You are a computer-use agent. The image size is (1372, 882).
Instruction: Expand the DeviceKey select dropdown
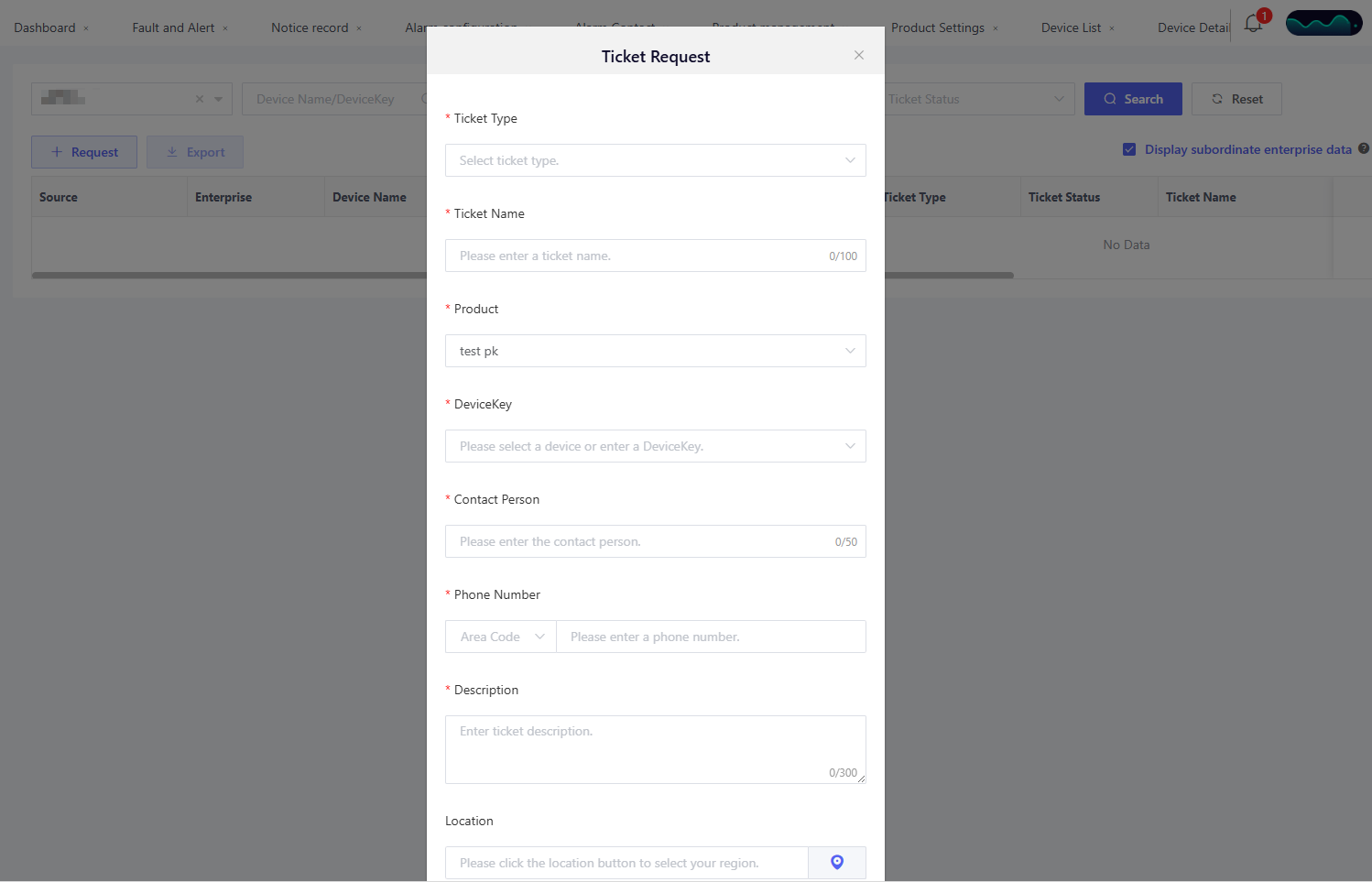point(655,446)
